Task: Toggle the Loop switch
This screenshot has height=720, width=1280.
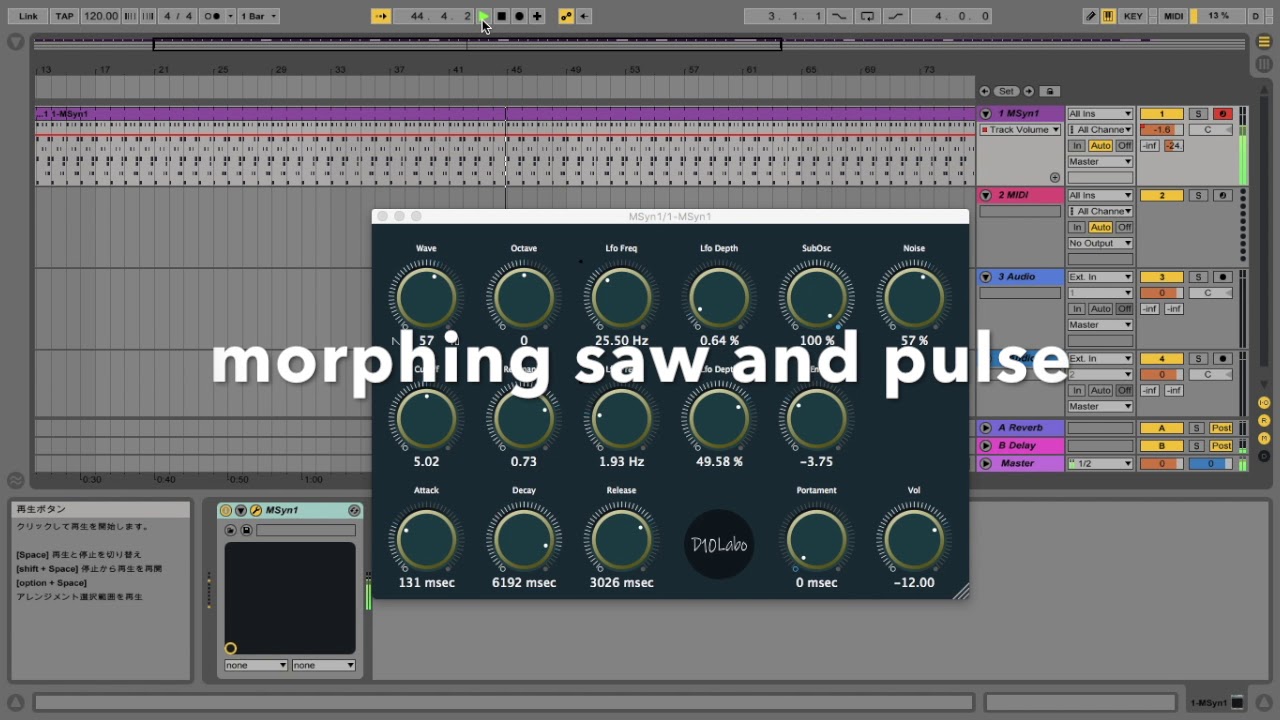Action: coord(867,16)
